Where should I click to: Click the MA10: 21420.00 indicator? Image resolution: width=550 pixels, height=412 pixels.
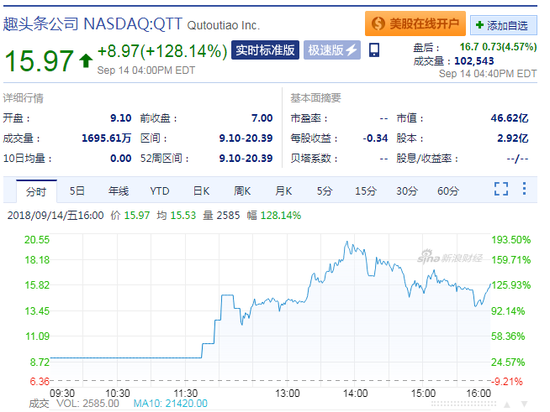[x=170, y=403]
